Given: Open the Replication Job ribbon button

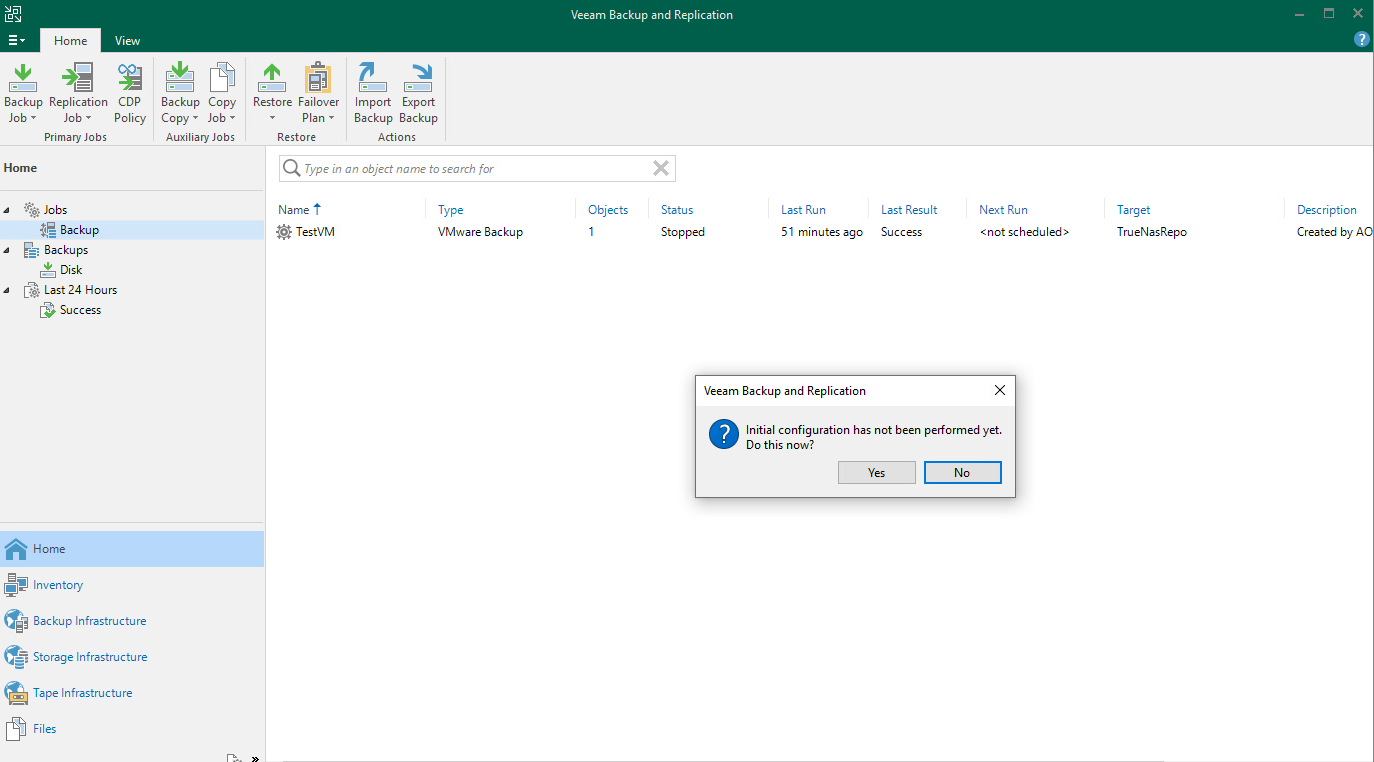Looking at the screenshot, I should pos(78,93).
